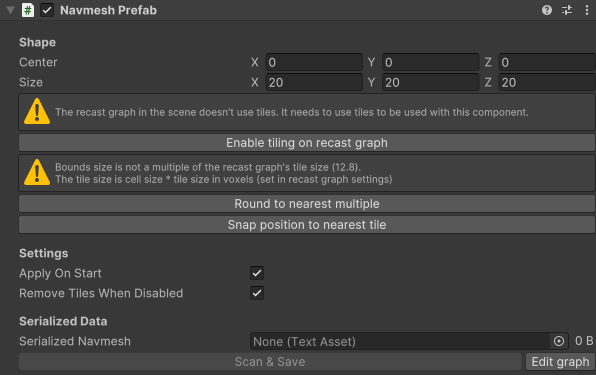Select the Size Z input field
Image resolution: width=596 pixels, height=375 pixels.
(x=547, y=82)
